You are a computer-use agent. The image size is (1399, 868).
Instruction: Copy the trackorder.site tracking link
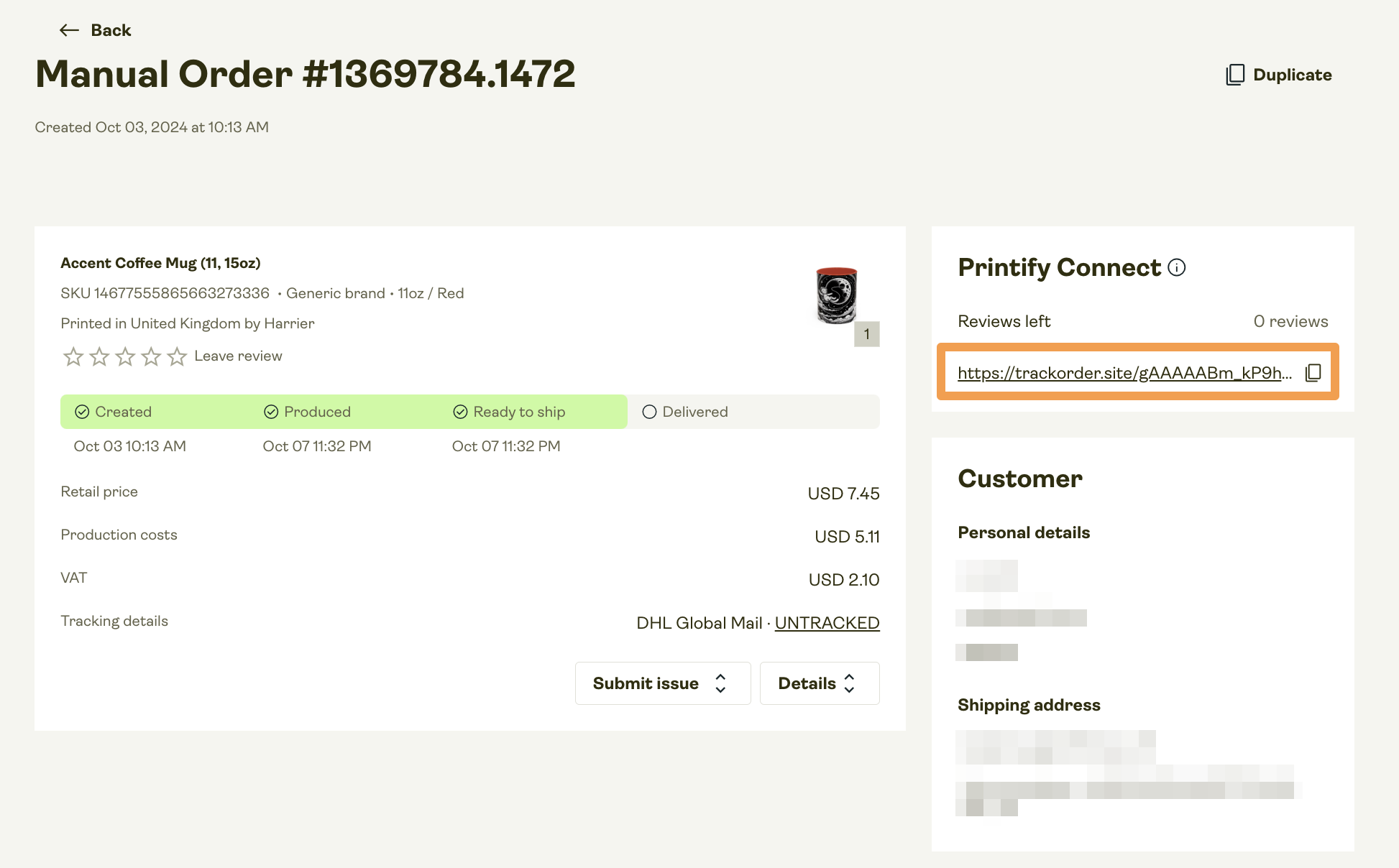(1313, 372)
